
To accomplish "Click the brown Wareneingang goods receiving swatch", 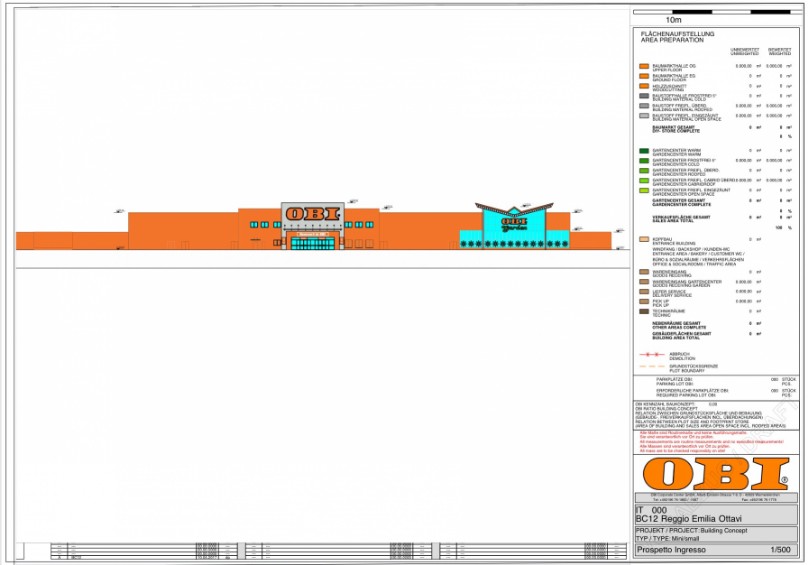I will tap(644, 272).
